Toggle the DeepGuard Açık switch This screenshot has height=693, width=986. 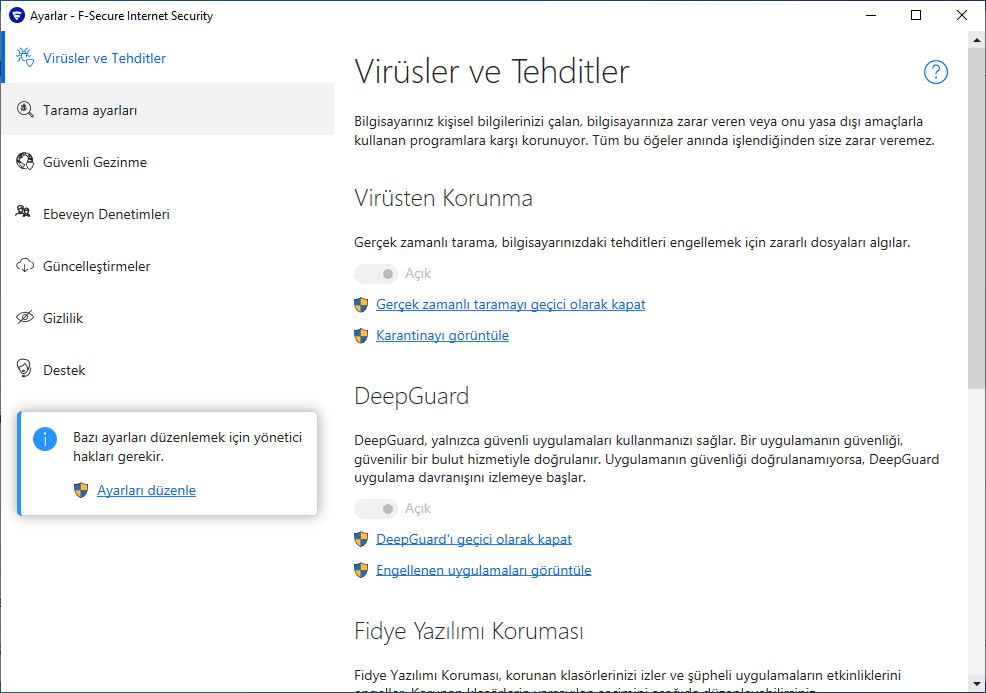coord(376,508)
